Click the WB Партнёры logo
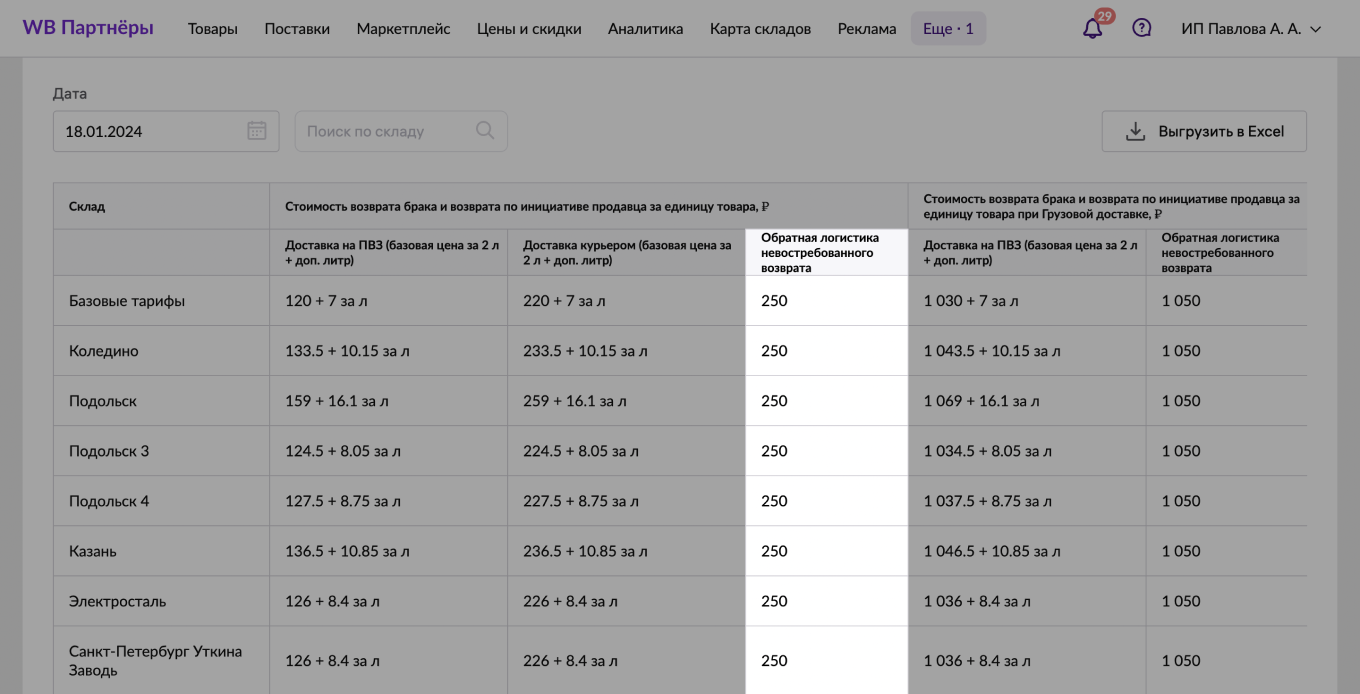This screenshot has width=1360, height=694. (x=88, y=28)
